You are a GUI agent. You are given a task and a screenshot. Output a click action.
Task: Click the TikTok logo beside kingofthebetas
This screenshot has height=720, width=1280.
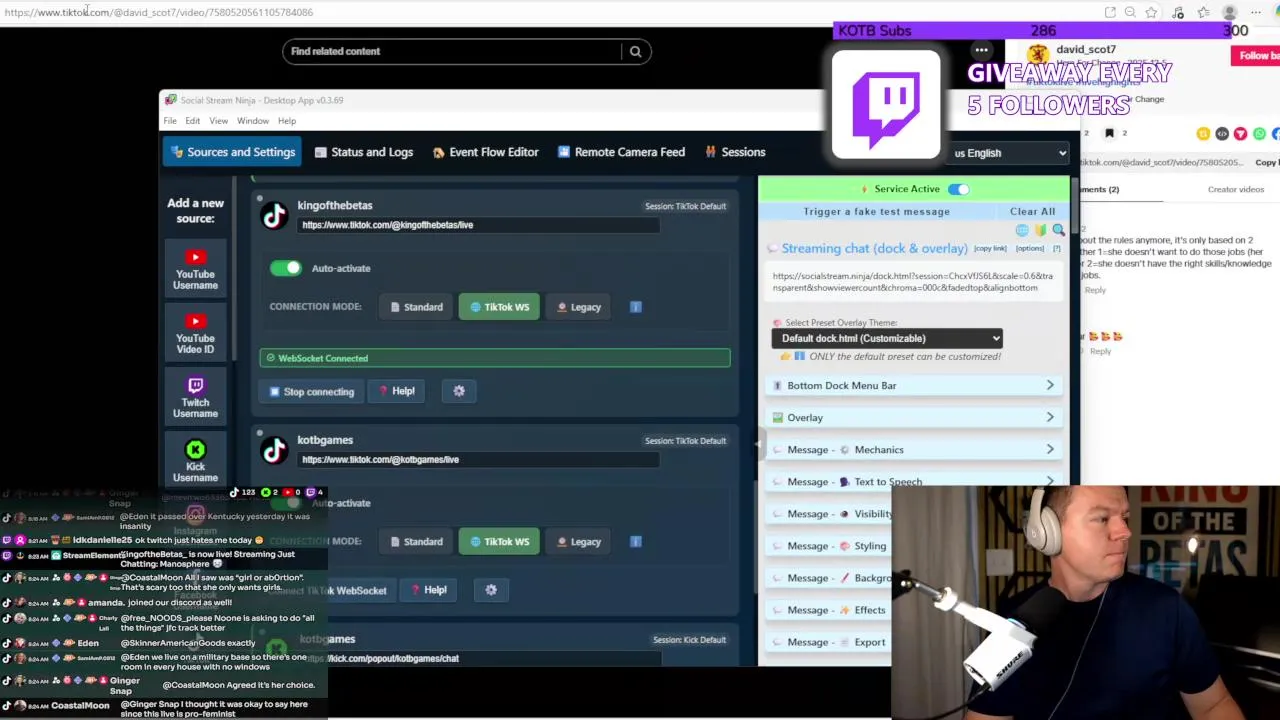click(x=274, y=215)
